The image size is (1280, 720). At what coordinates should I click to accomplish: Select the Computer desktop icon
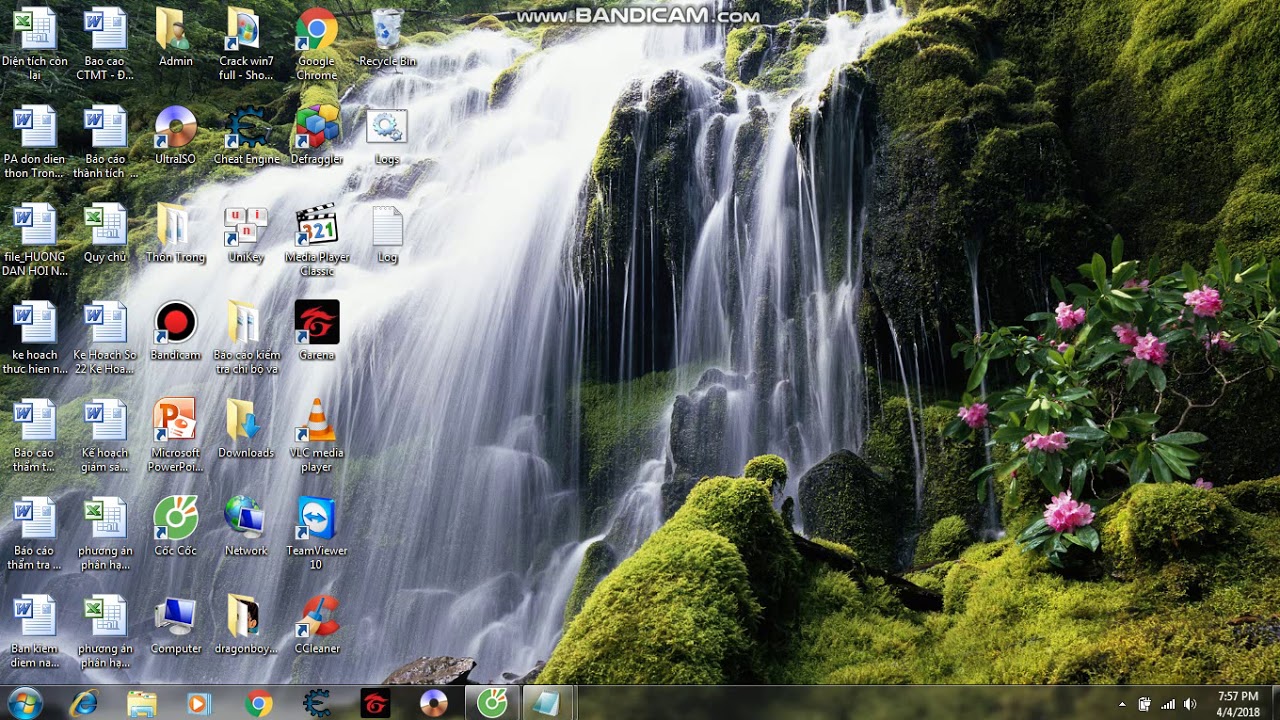pos(176,626)
